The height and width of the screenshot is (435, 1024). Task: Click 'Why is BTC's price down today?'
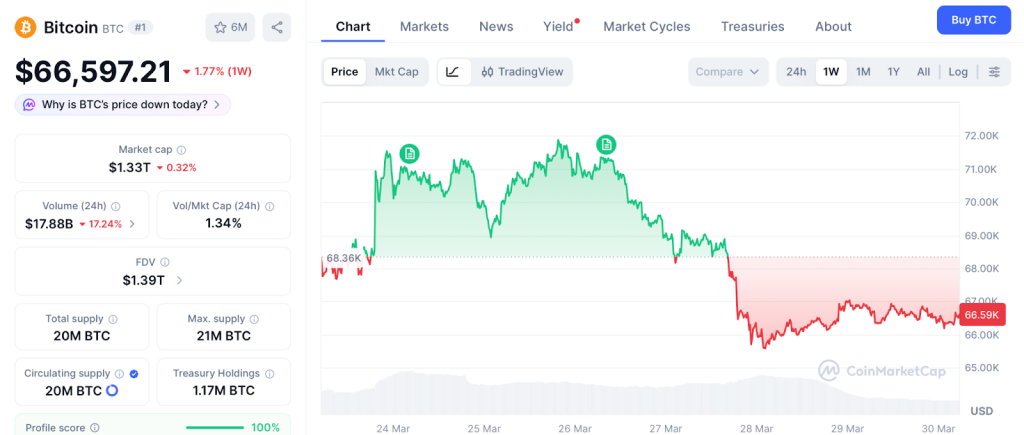[x=123, y=104]
